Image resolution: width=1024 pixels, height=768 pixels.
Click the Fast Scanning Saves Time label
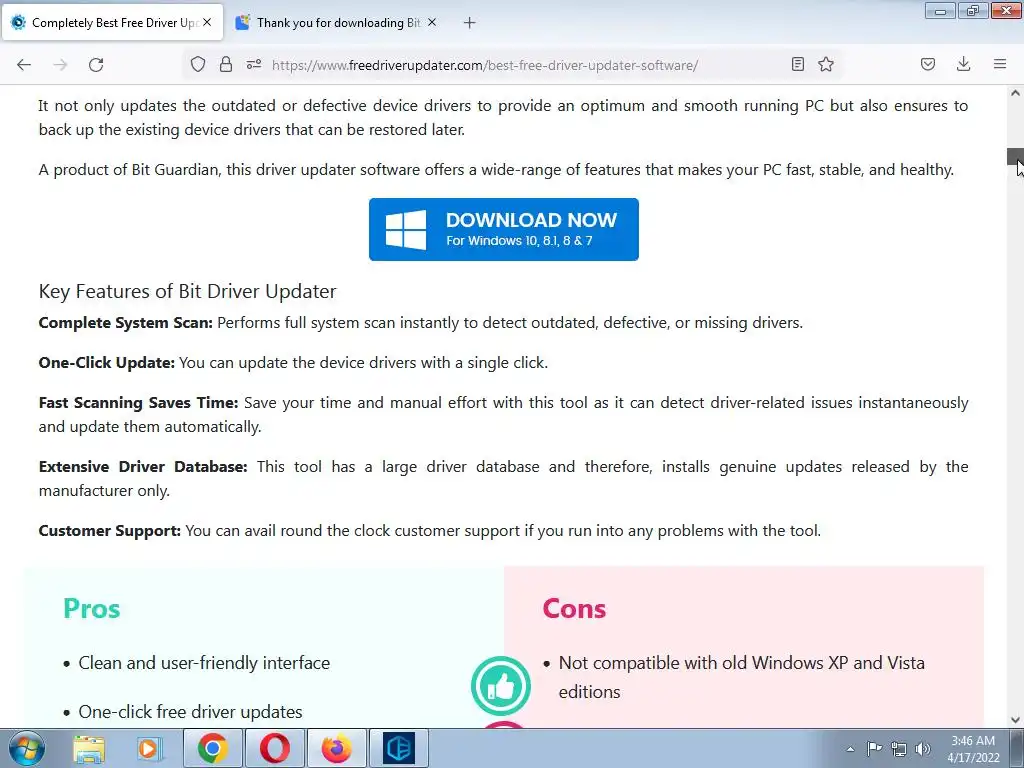[x=138, y=402]
